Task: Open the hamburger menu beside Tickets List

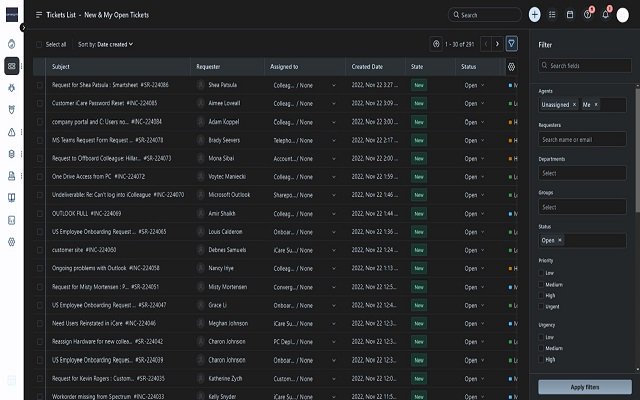Action: point(39,15)
